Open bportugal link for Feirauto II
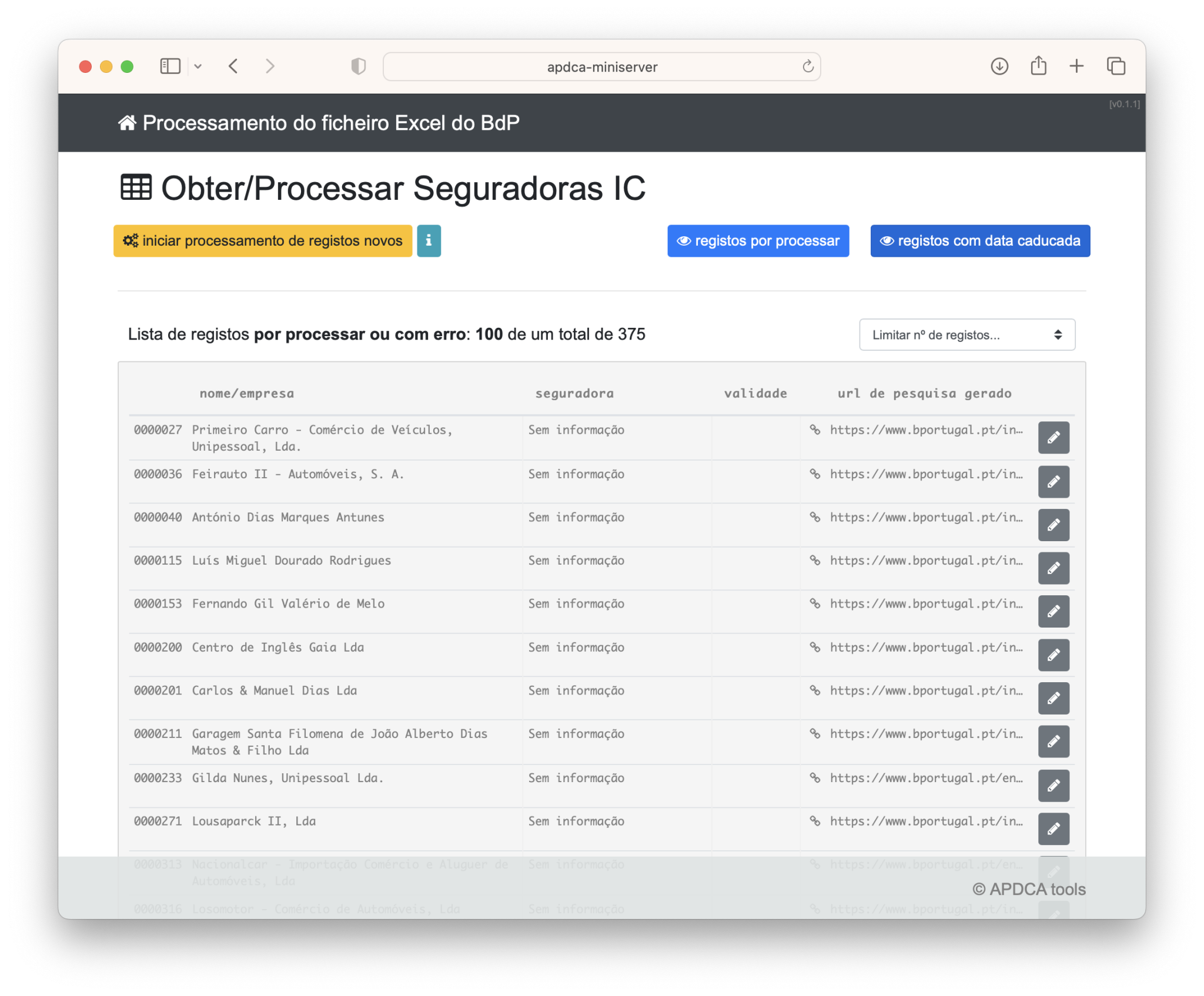 tap(925, 474)
